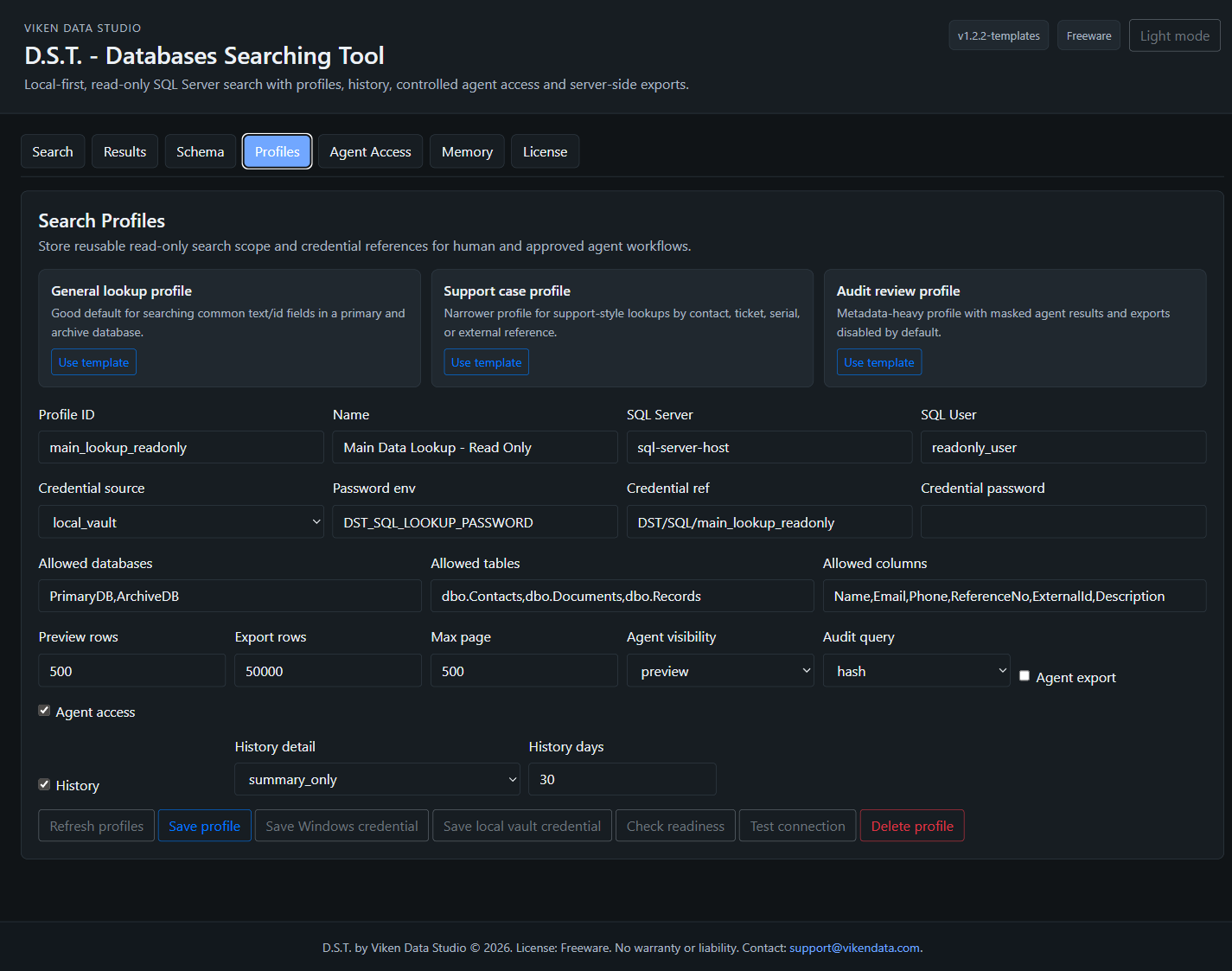Run Check readiness
This screenshot has height=971, width=1232.
675,826
